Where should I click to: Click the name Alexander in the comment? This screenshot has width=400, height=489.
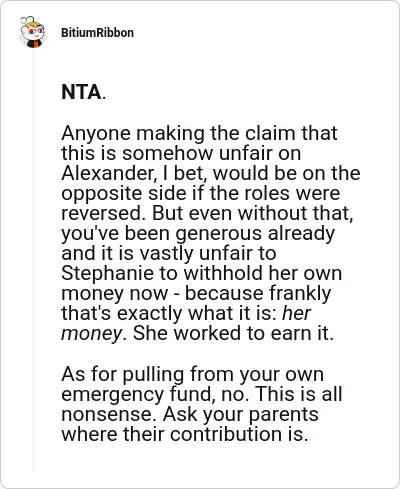(107, 174)
